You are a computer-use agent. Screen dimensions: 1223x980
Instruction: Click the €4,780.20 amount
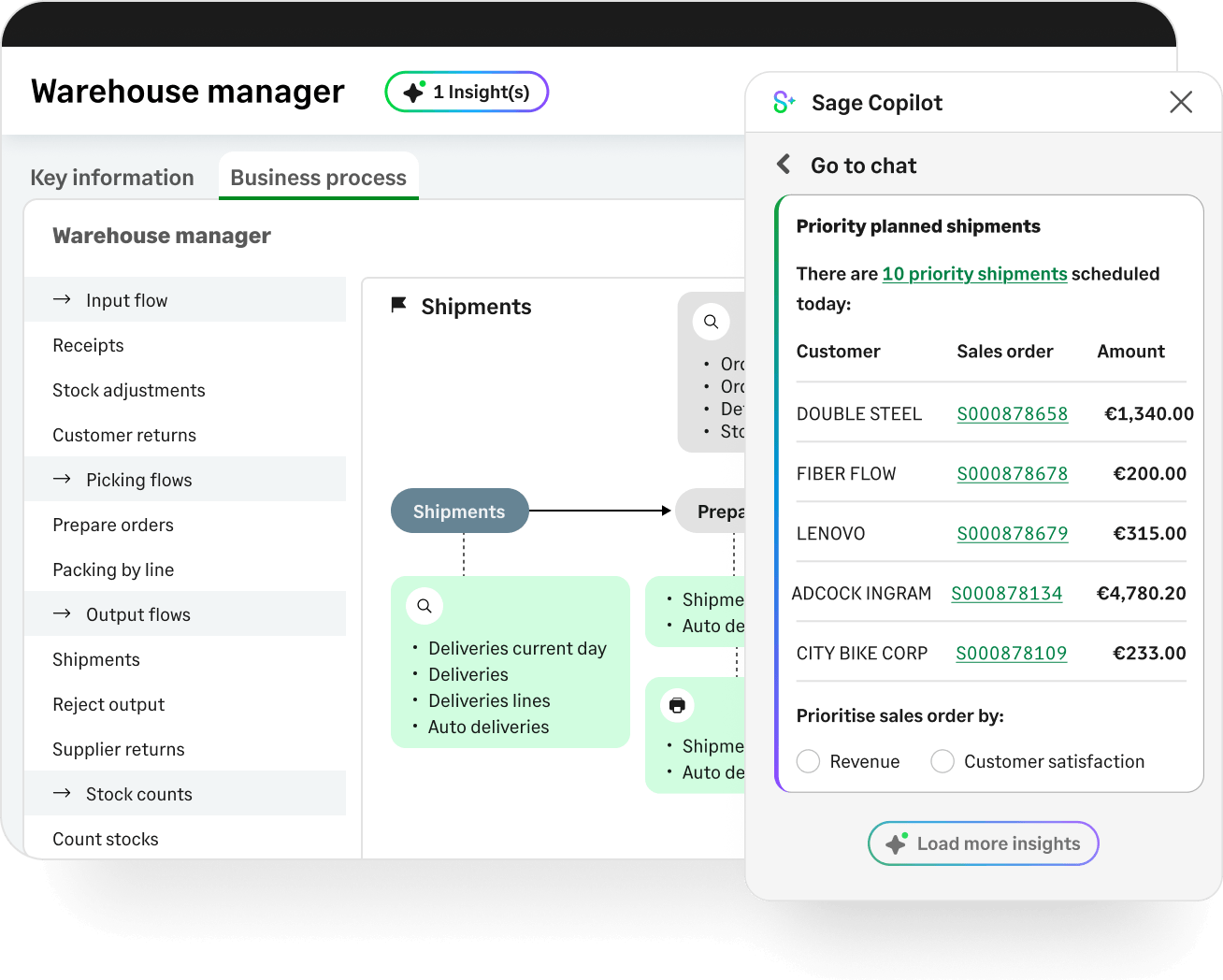tap(1141, 594)
